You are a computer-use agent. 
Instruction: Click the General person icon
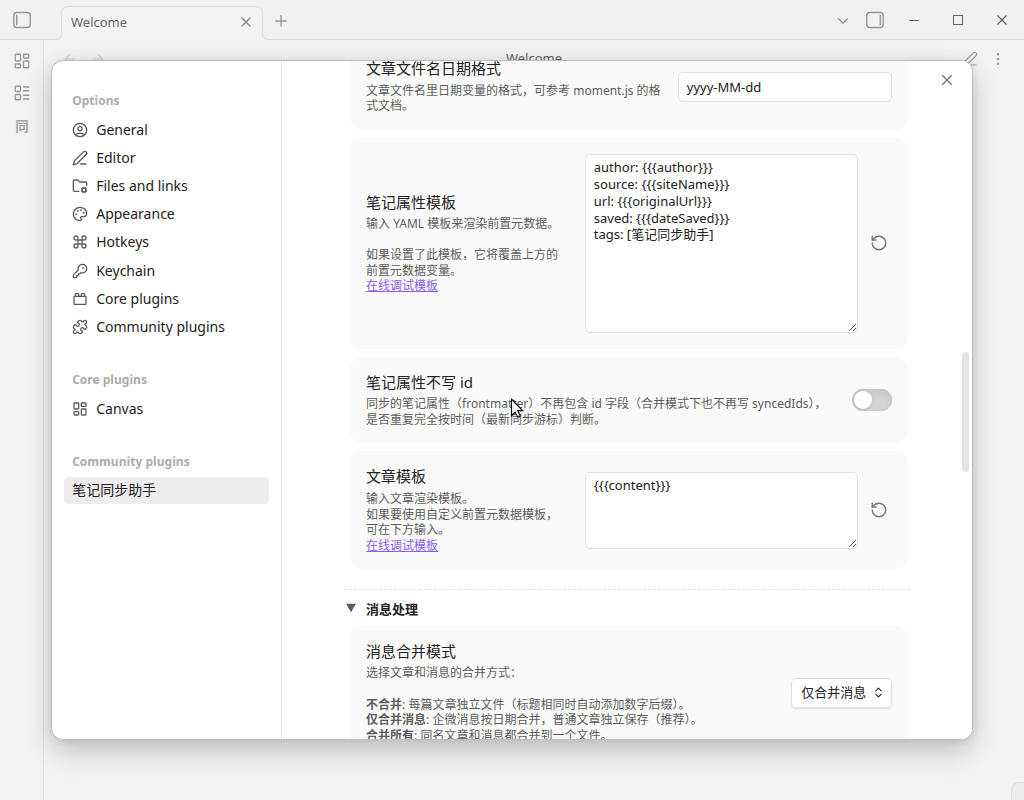tap(80, 130)
